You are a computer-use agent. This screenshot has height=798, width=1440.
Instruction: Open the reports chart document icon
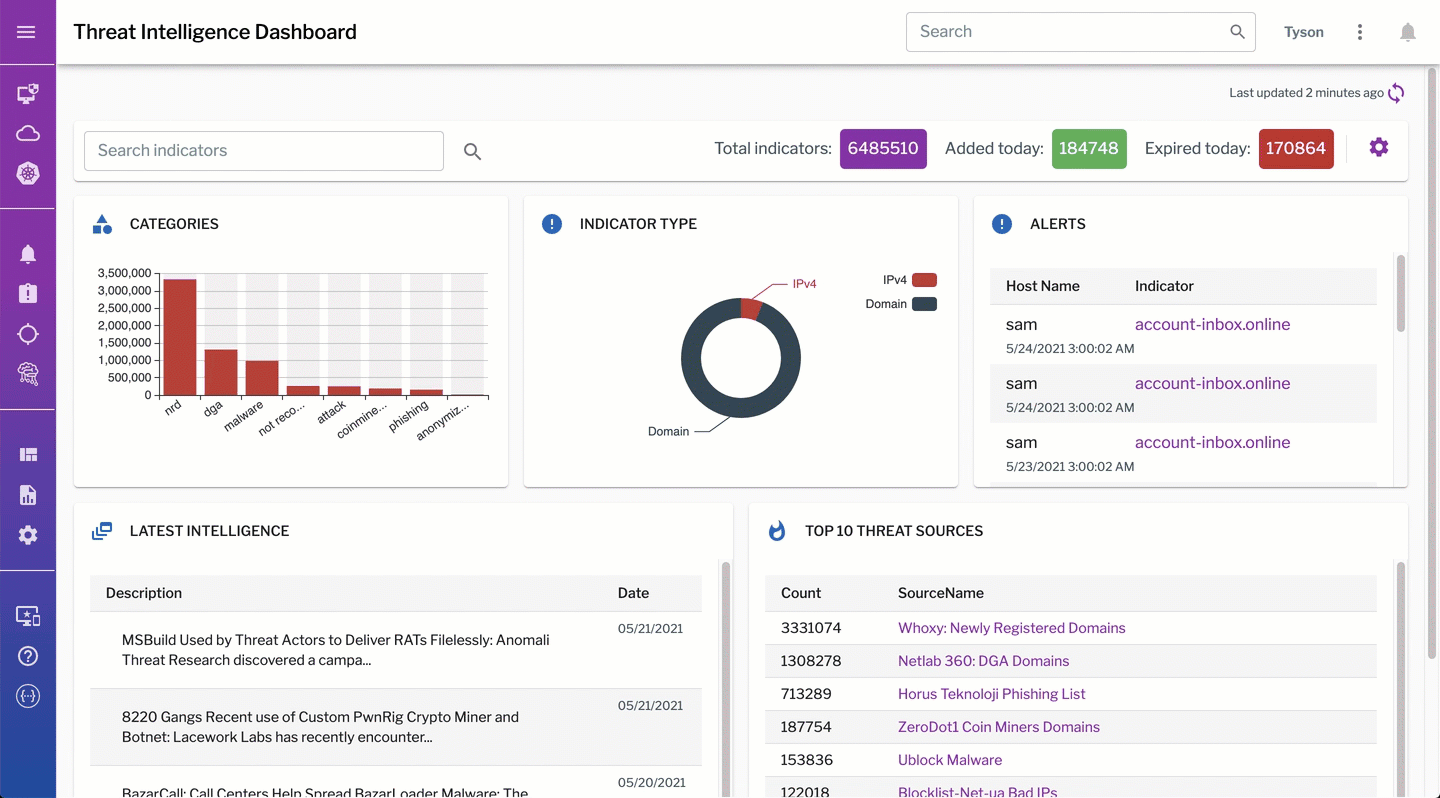28,495
